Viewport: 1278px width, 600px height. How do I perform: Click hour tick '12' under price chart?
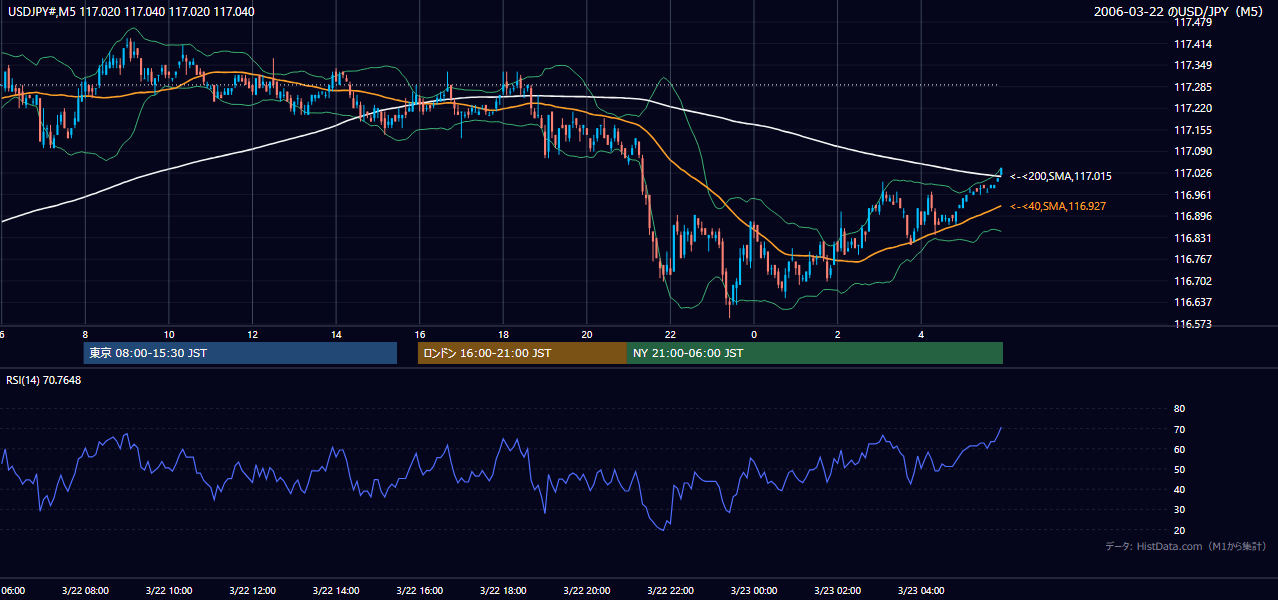(x=253, y=334)
